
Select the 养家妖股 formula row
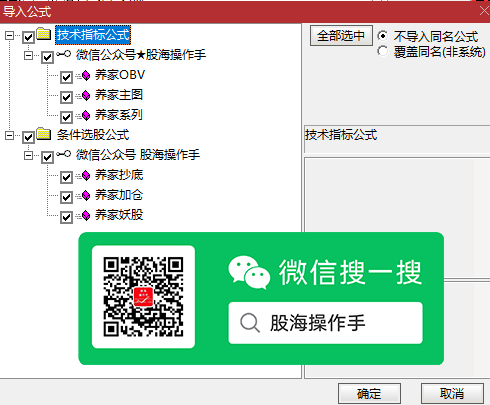coord(119,215)
